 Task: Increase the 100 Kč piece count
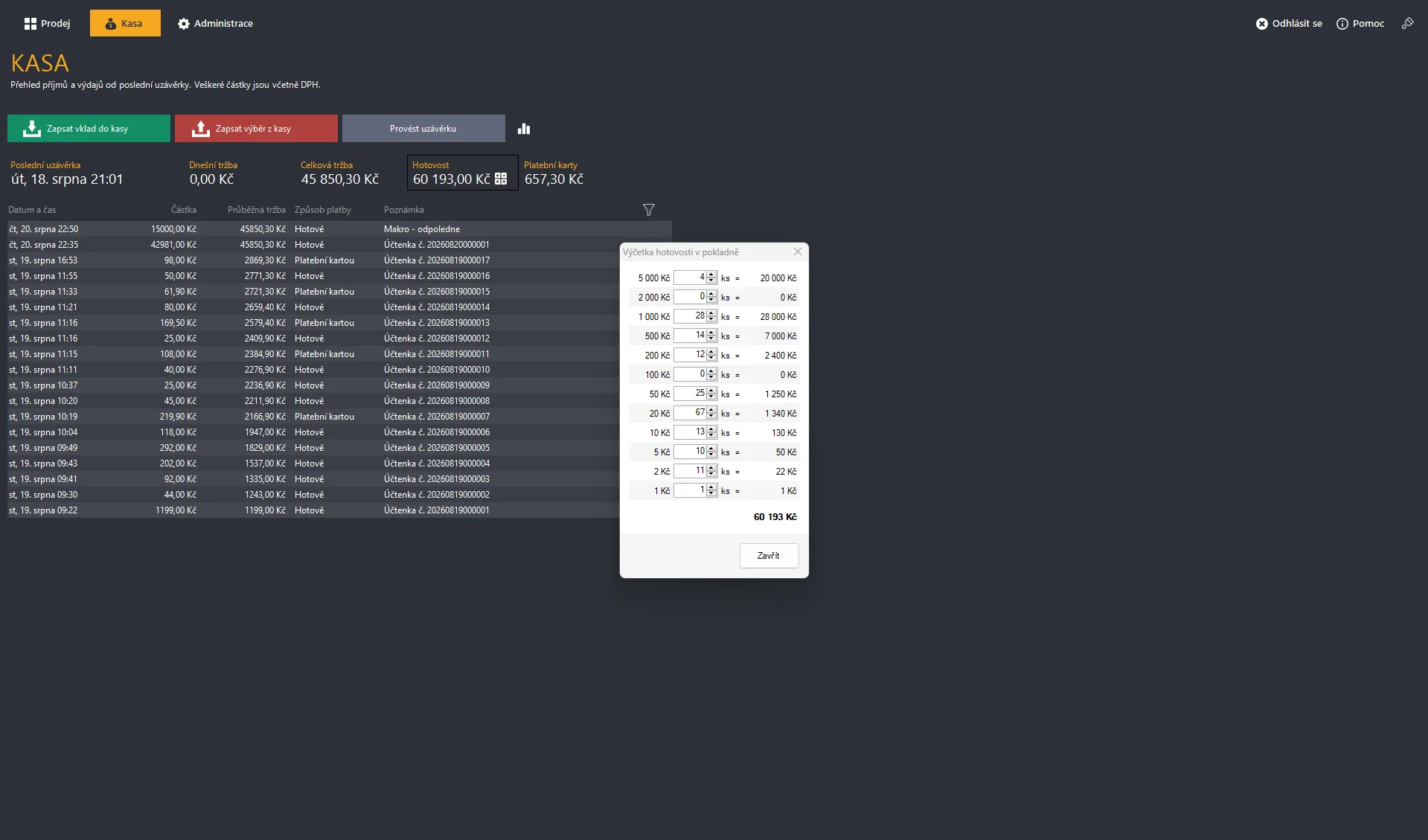click(711, 371)
